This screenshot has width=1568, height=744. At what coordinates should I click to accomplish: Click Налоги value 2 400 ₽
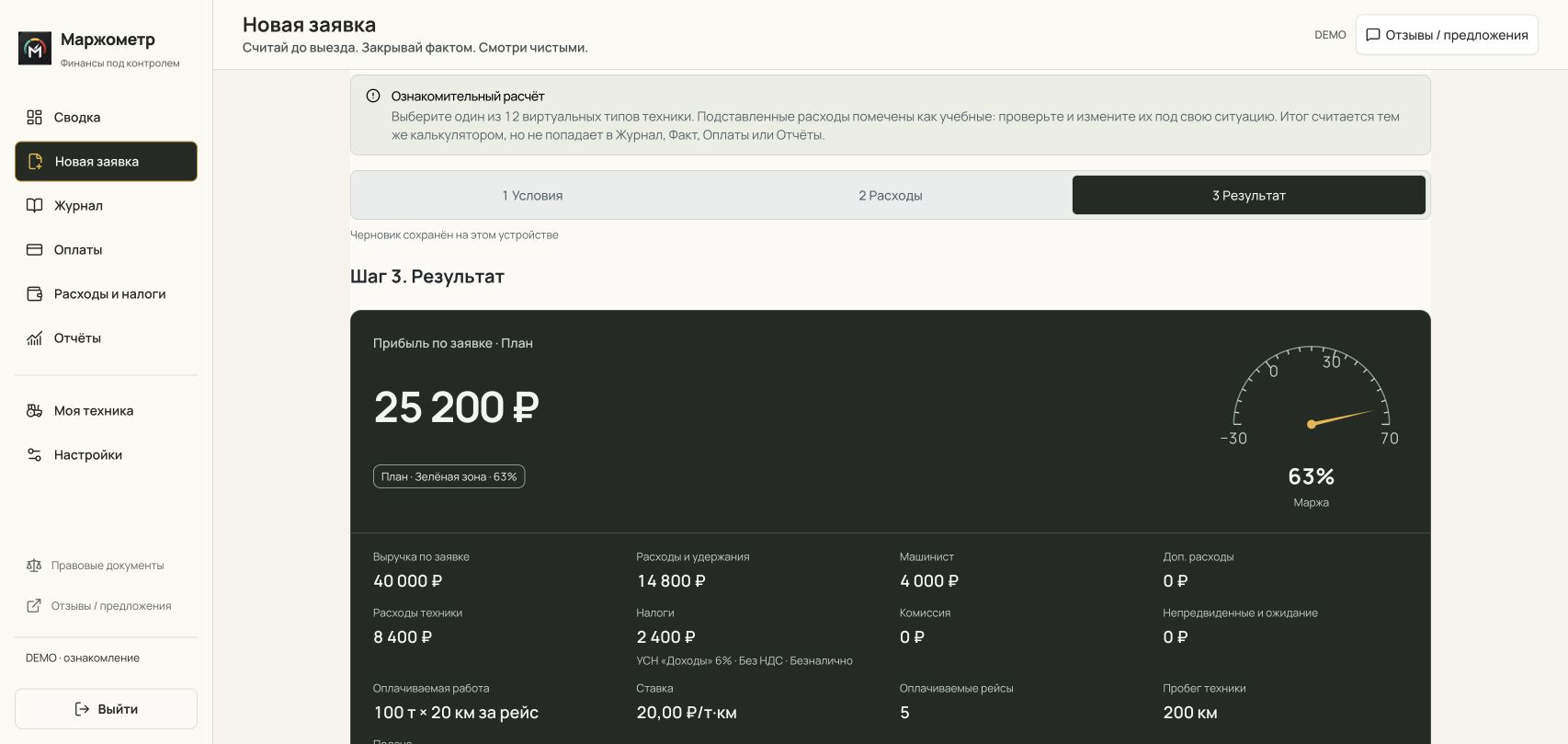coord(666,637)
